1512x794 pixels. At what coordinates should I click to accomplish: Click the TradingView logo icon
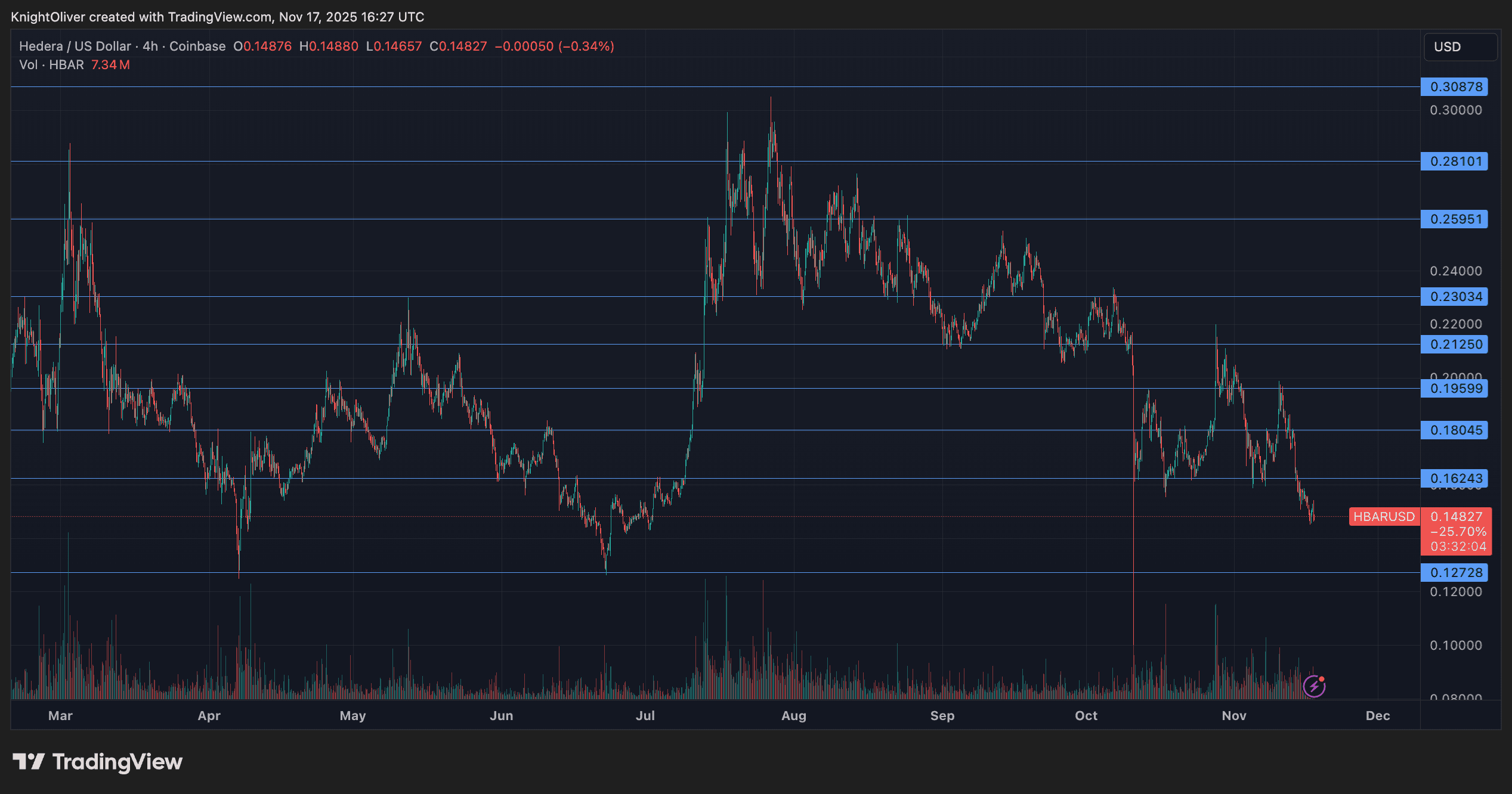[29, 761]
